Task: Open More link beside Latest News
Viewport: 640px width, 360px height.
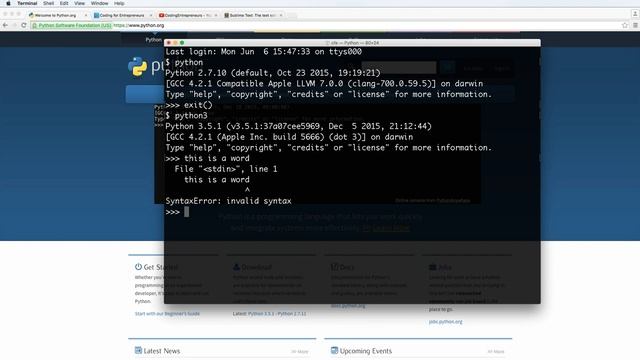Action: pos(300,351)
